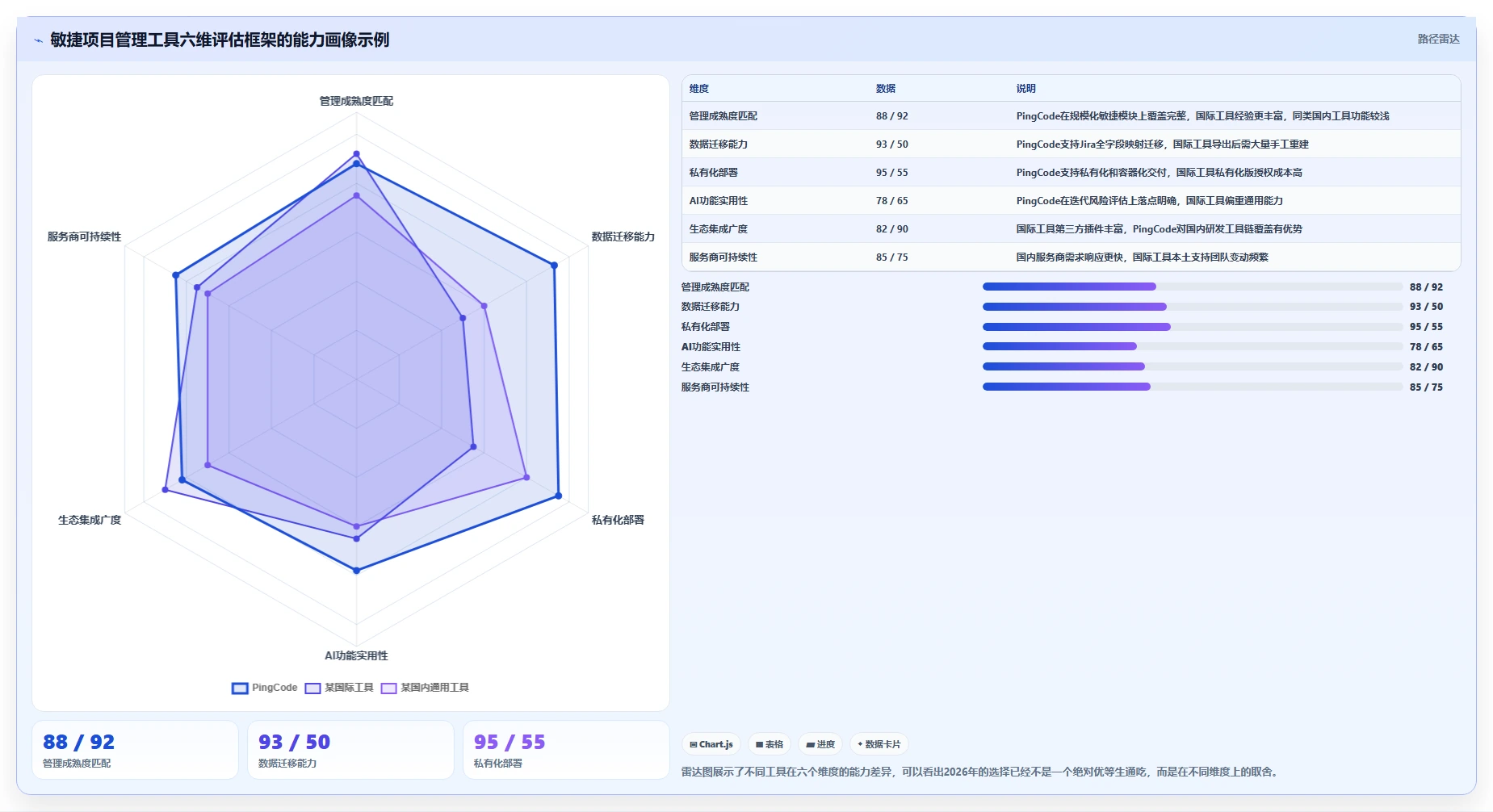Click 生态集成广度 table row name
Screen dimensions: 1493x812
click(718, 229)
